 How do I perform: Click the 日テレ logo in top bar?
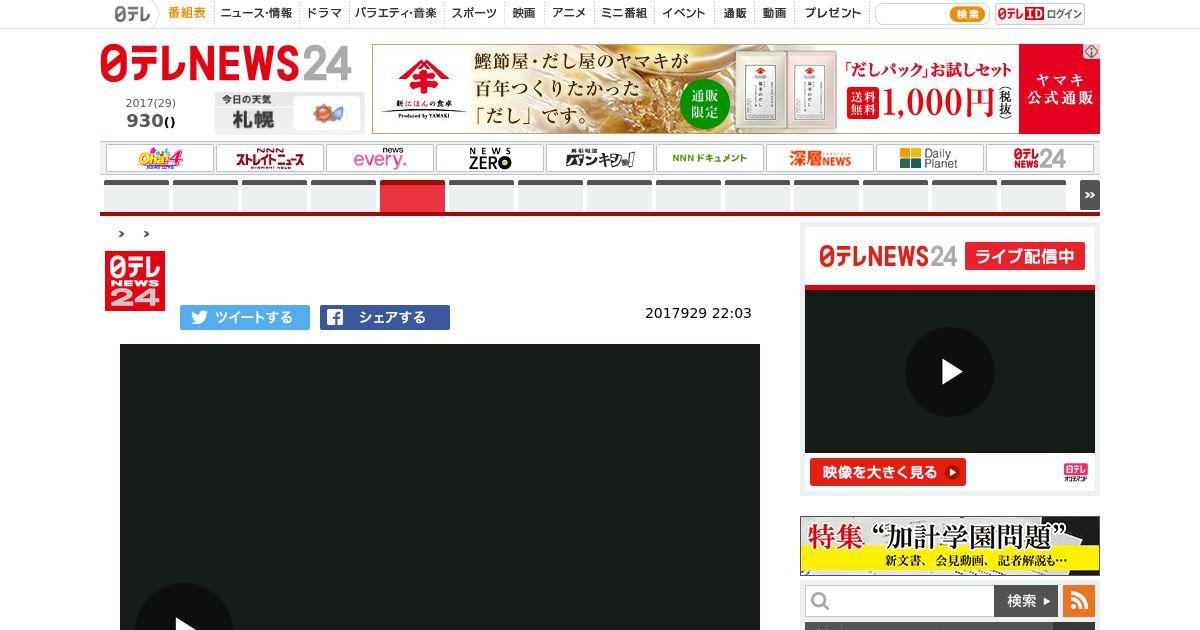132,14
